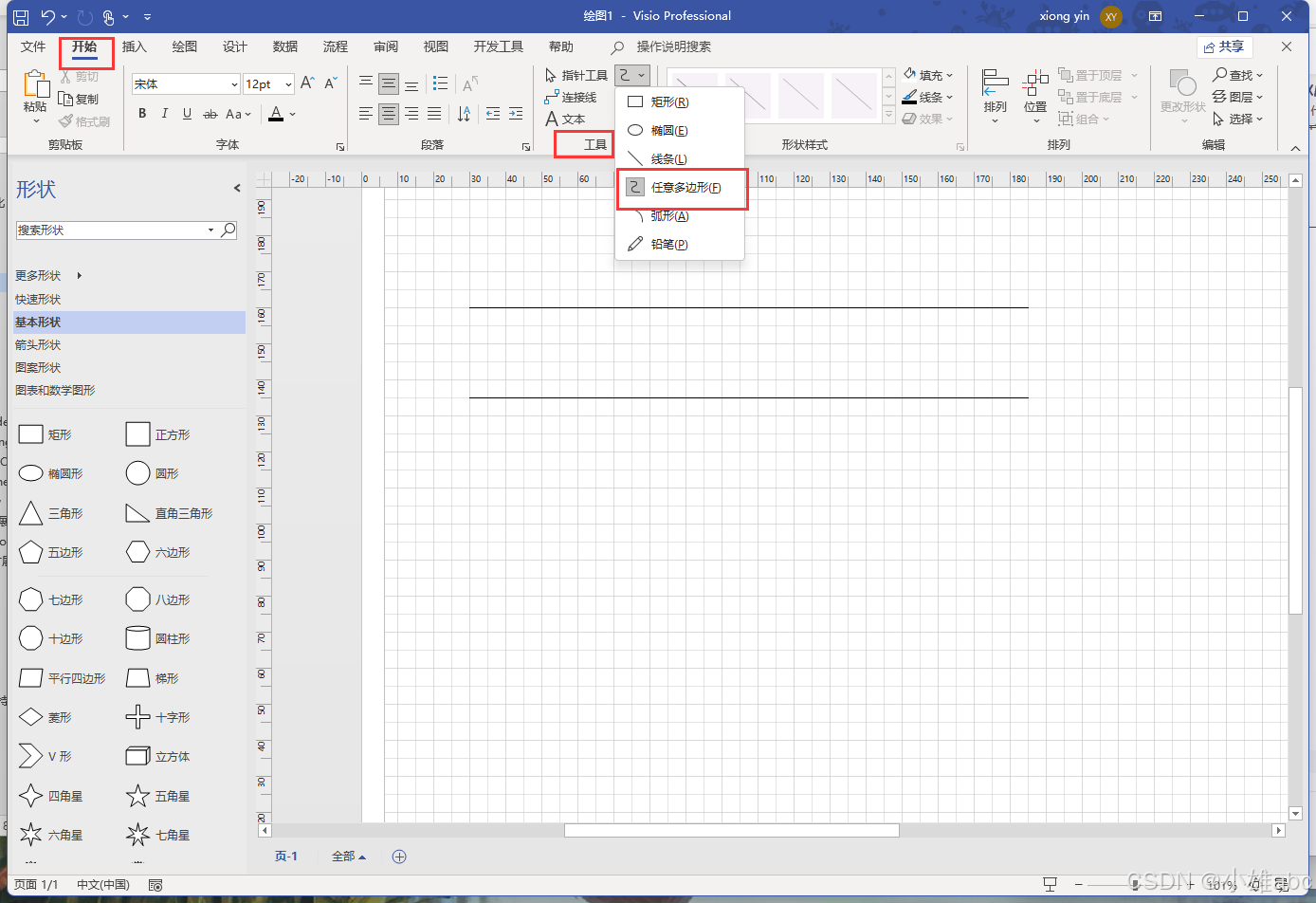Open the 选择 select menu
This screenshot has width=1316, height=903.
click(1237, 119)
